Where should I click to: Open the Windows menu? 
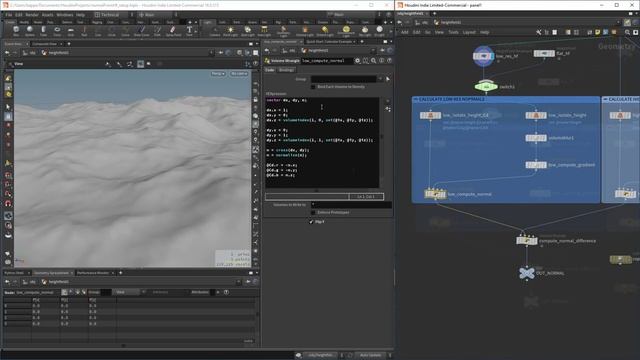click(65, 15)
